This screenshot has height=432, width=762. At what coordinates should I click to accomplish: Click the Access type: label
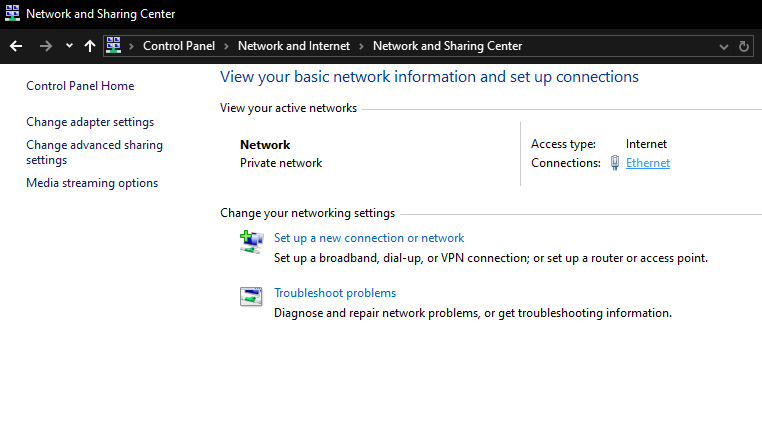tap(563, 144)
